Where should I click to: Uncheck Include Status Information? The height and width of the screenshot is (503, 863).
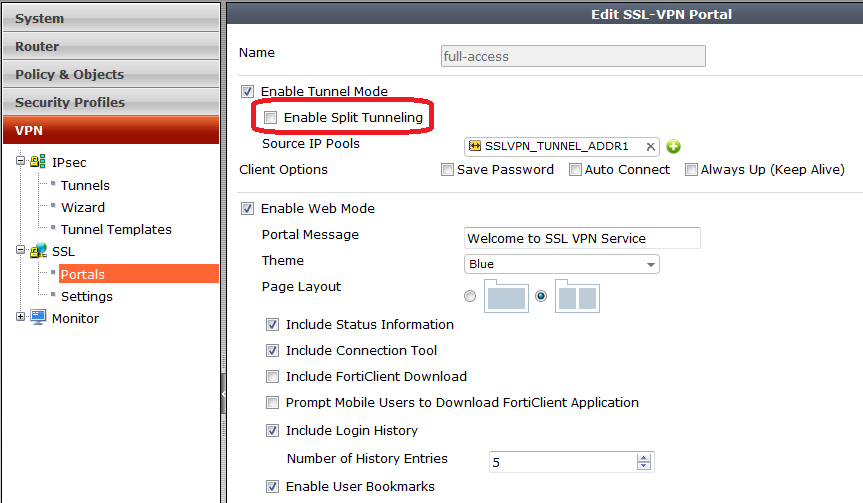pyautogui.click(x=272, y=325)
